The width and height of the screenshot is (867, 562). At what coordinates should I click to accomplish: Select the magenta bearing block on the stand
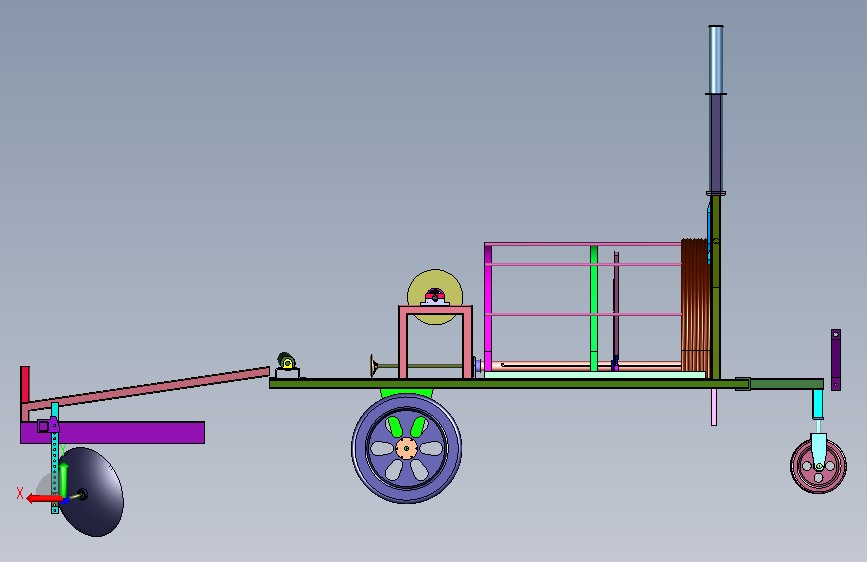pyautogui.click(x=435, y=298)
